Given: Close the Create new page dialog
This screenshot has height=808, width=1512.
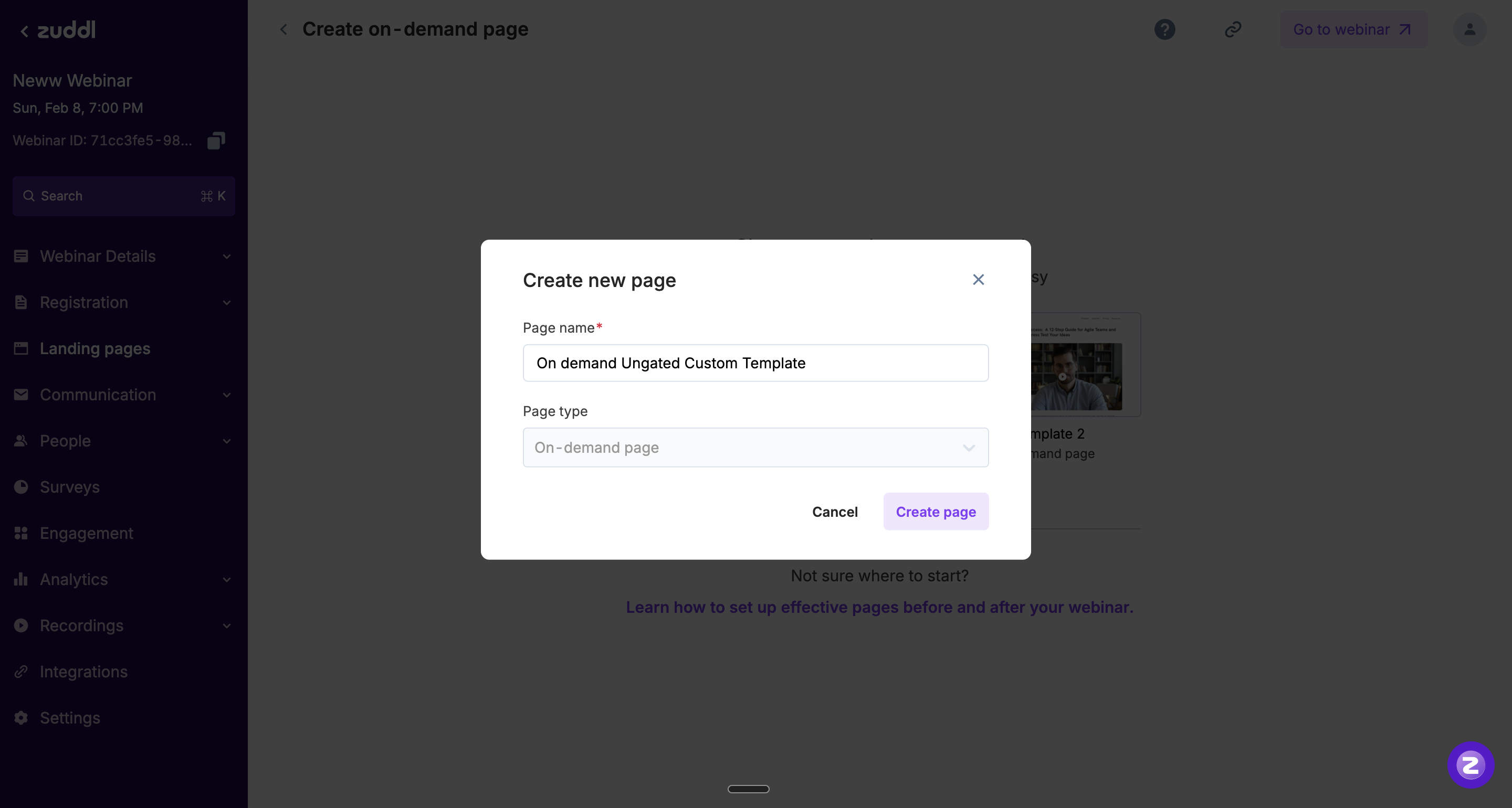Looking at the screenshot, I should 978,280.
